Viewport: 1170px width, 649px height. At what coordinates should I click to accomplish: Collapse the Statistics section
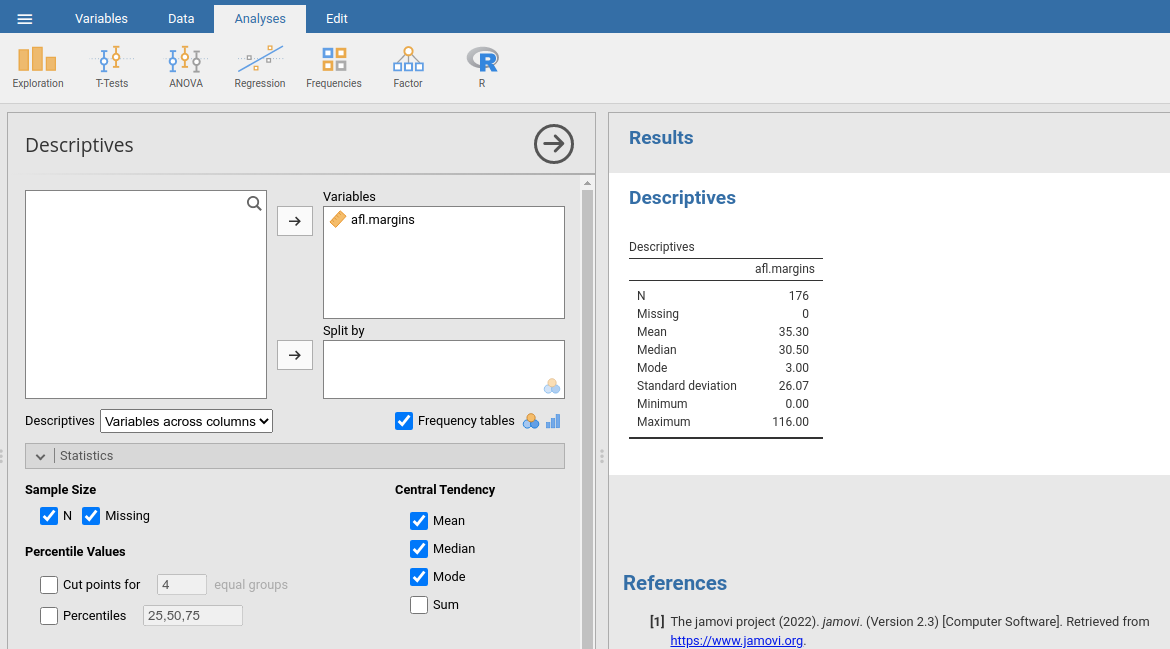(295, 456)
